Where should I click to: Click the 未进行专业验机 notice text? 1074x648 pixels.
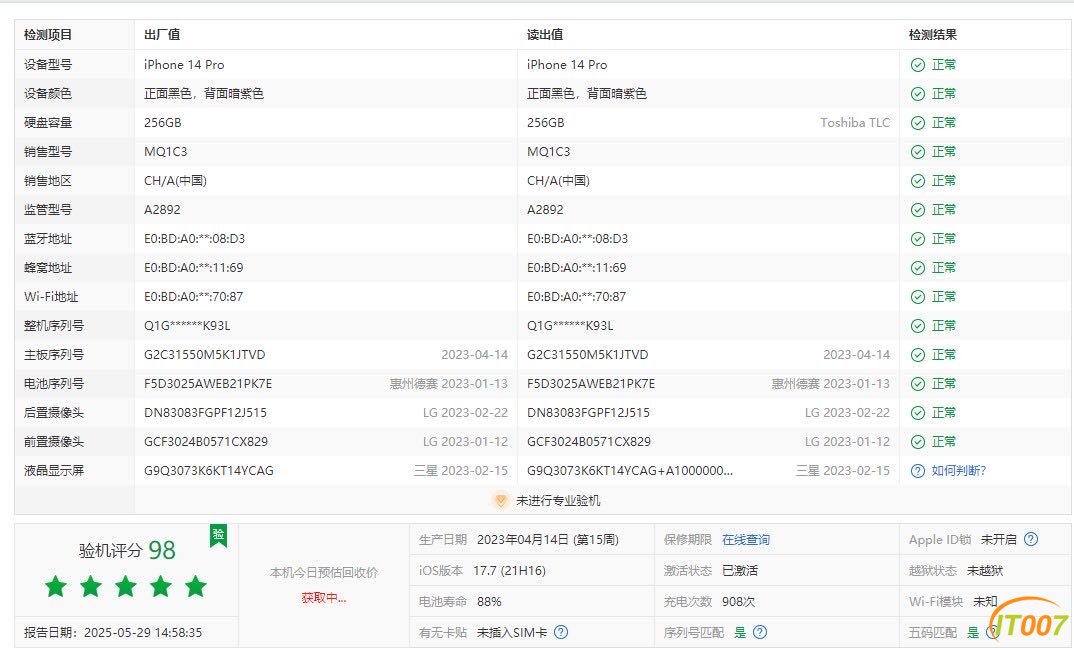[x=558, y=501]
